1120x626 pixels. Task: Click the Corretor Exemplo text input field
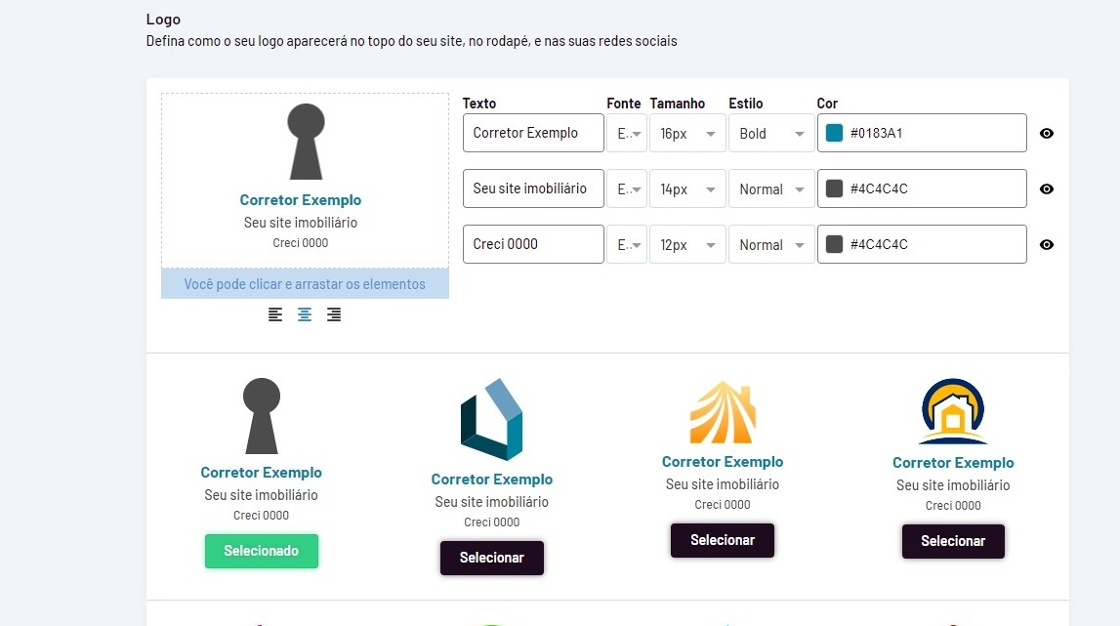[533, 133]
